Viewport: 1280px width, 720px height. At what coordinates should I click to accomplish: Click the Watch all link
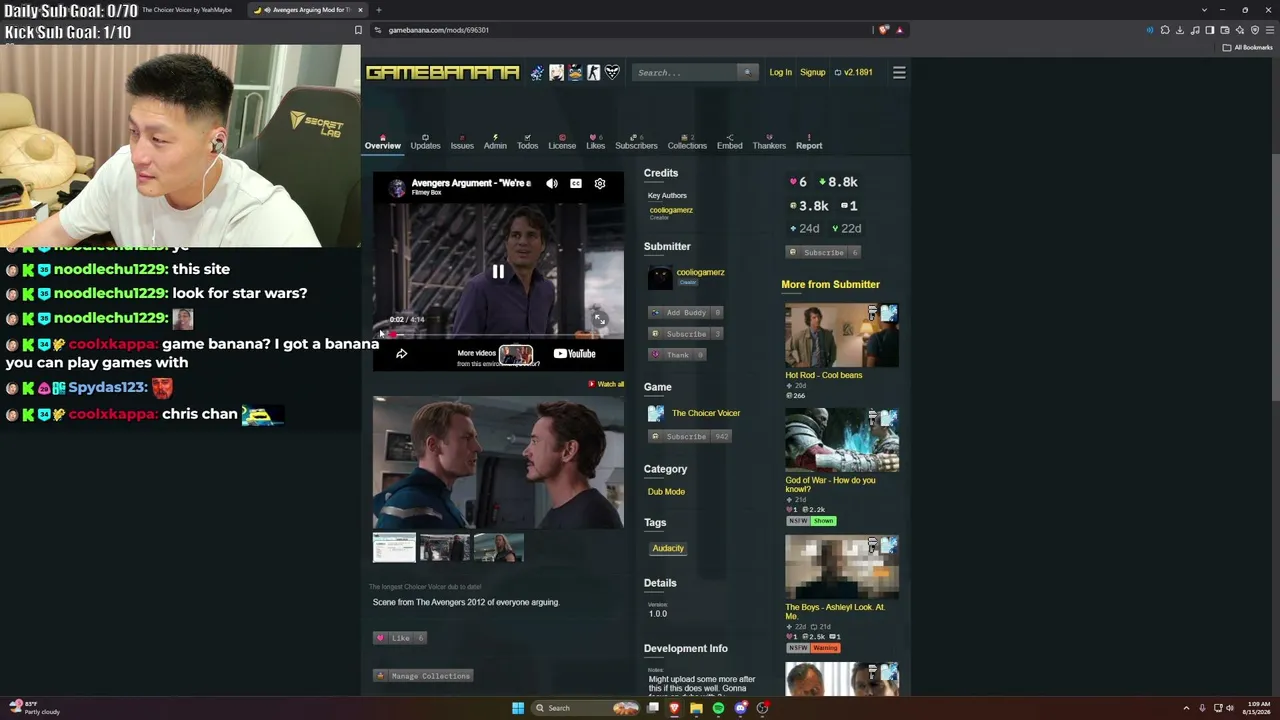(x=606, y=384)
